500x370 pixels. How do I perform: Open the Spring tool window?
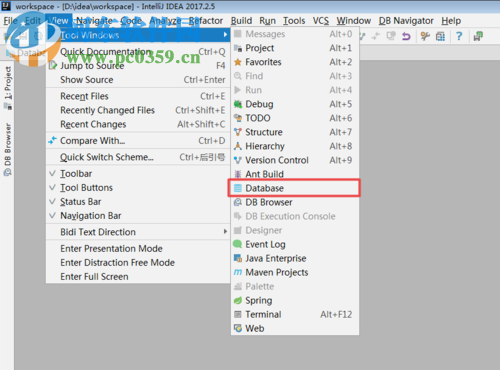(295, 300)
